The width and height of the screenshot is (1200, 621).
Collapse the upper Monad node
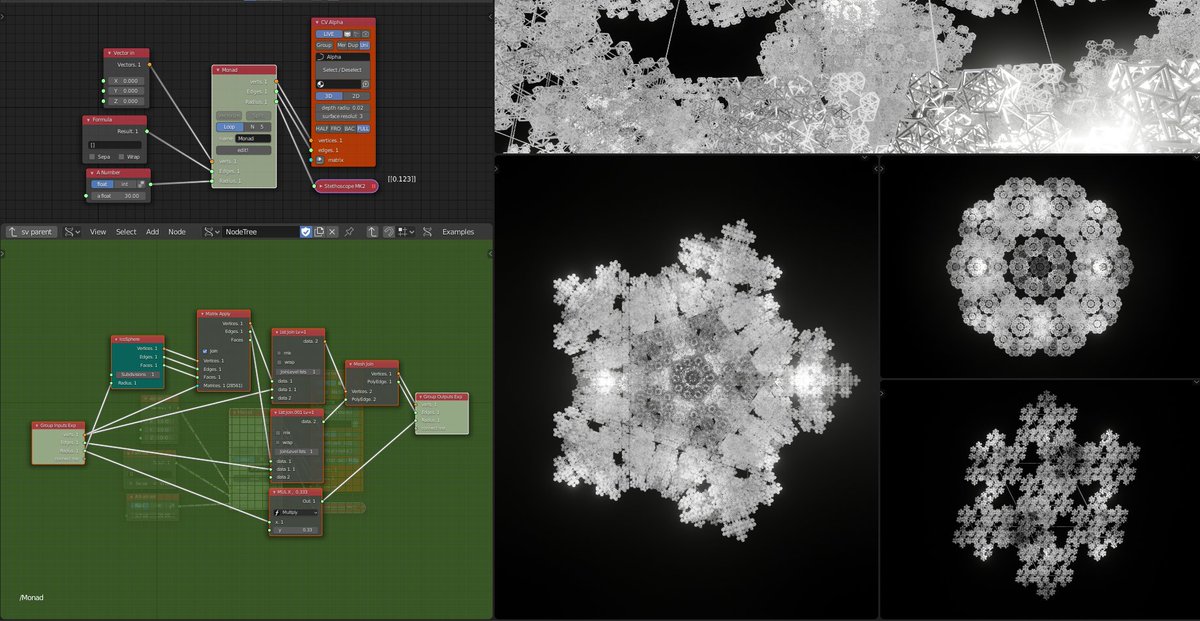218,70
